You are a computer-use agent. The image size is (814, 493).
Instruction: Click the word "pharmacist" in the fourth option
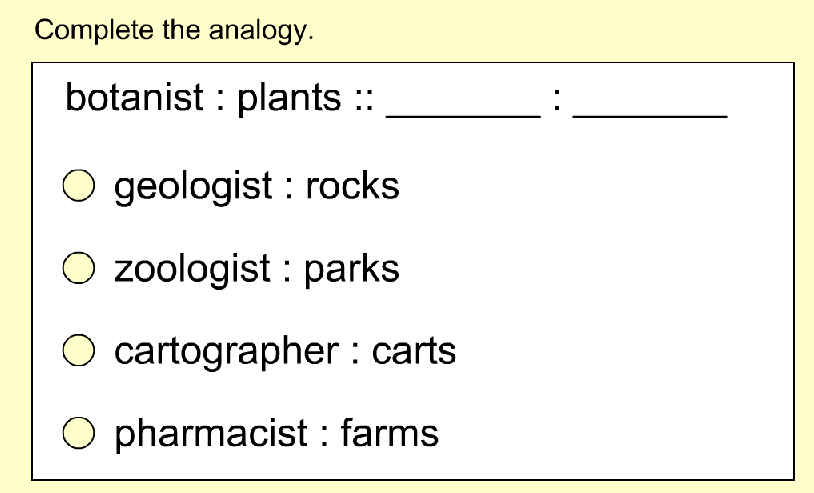tap(211, 434)
